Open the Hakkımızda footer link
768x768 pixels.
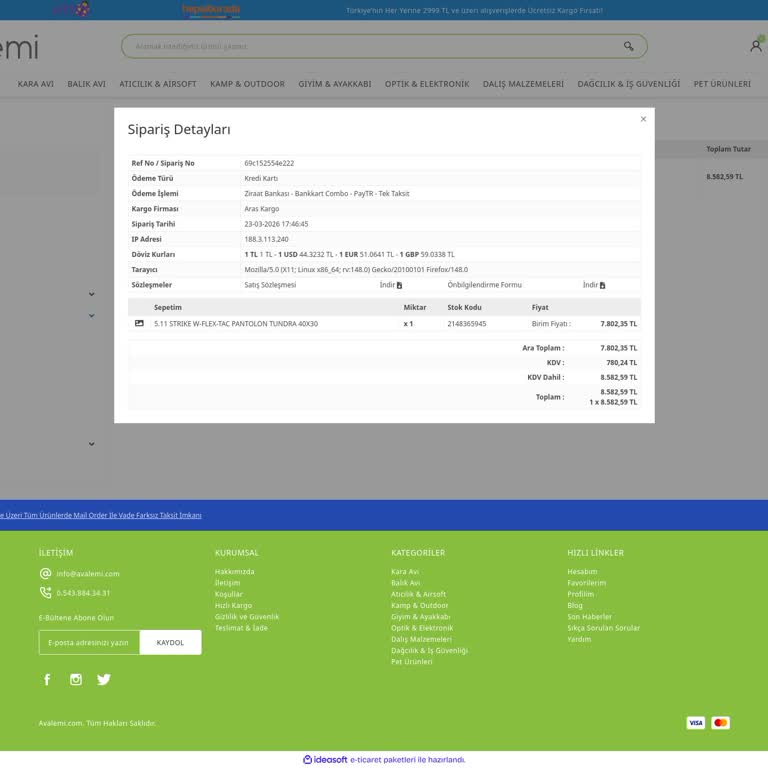pos(235,572)
